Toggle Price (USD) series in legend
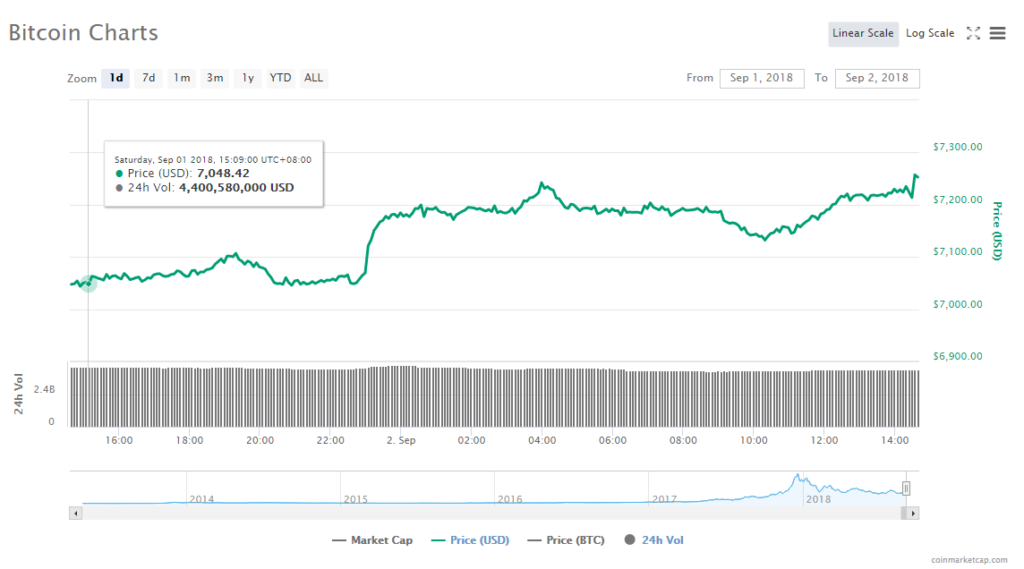Screen dimensions: 1024x569 [x=470, y=540]
